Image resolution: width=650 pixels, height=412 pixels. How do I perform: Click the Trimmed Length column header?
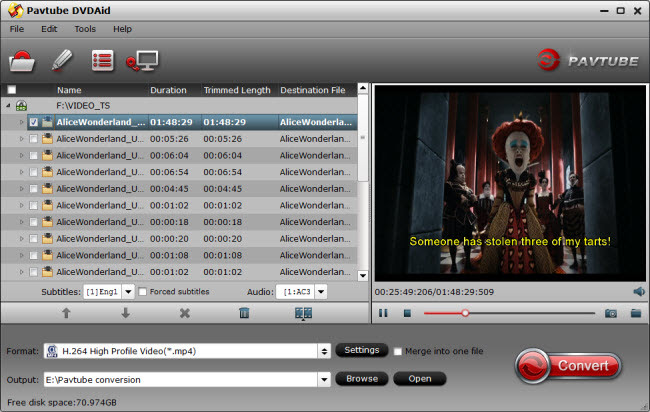[239, 90]
